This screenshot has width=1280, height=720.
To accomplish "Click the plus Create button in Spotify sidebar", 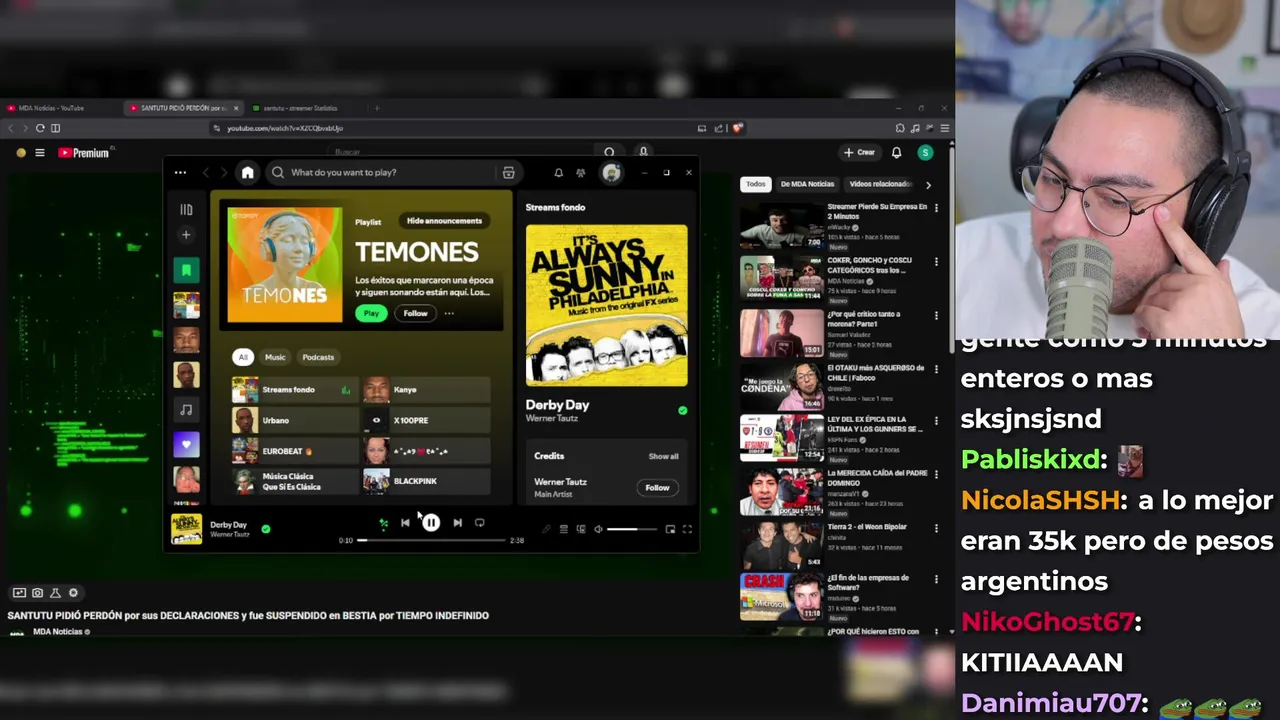I will click(x=186, y=235).
